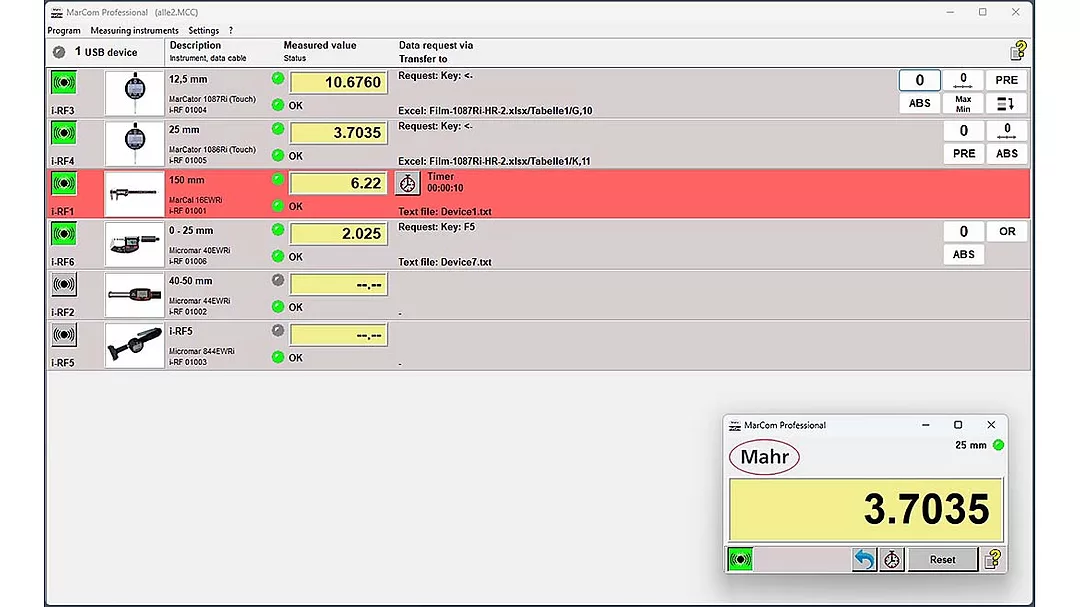Click the zero tolerance button in the 25 mm row
The width and height of the screenshot is (1080, 607).
coord(1006,130)
